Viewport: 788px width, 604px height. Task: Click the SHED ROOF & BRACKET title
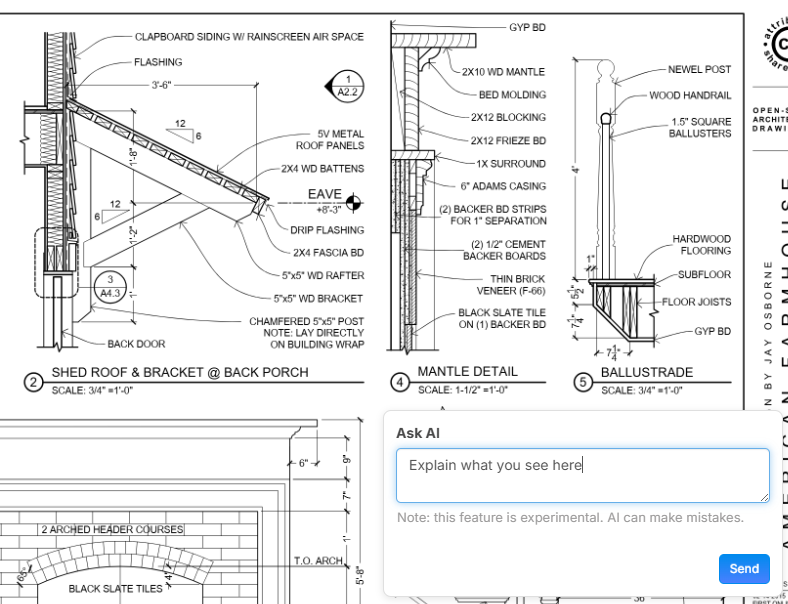(180, 373)
